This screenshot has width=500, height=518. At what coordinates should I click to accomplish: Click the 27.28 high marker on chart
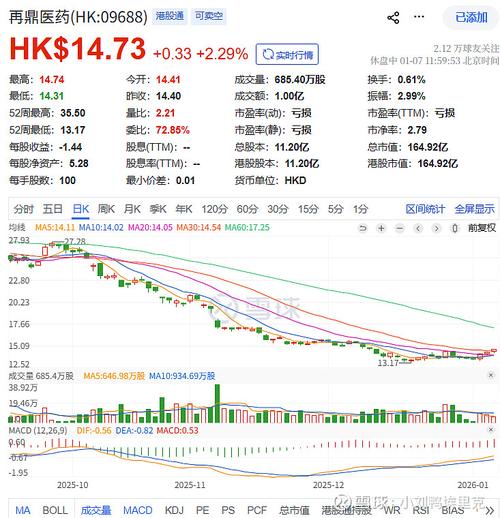75,241
